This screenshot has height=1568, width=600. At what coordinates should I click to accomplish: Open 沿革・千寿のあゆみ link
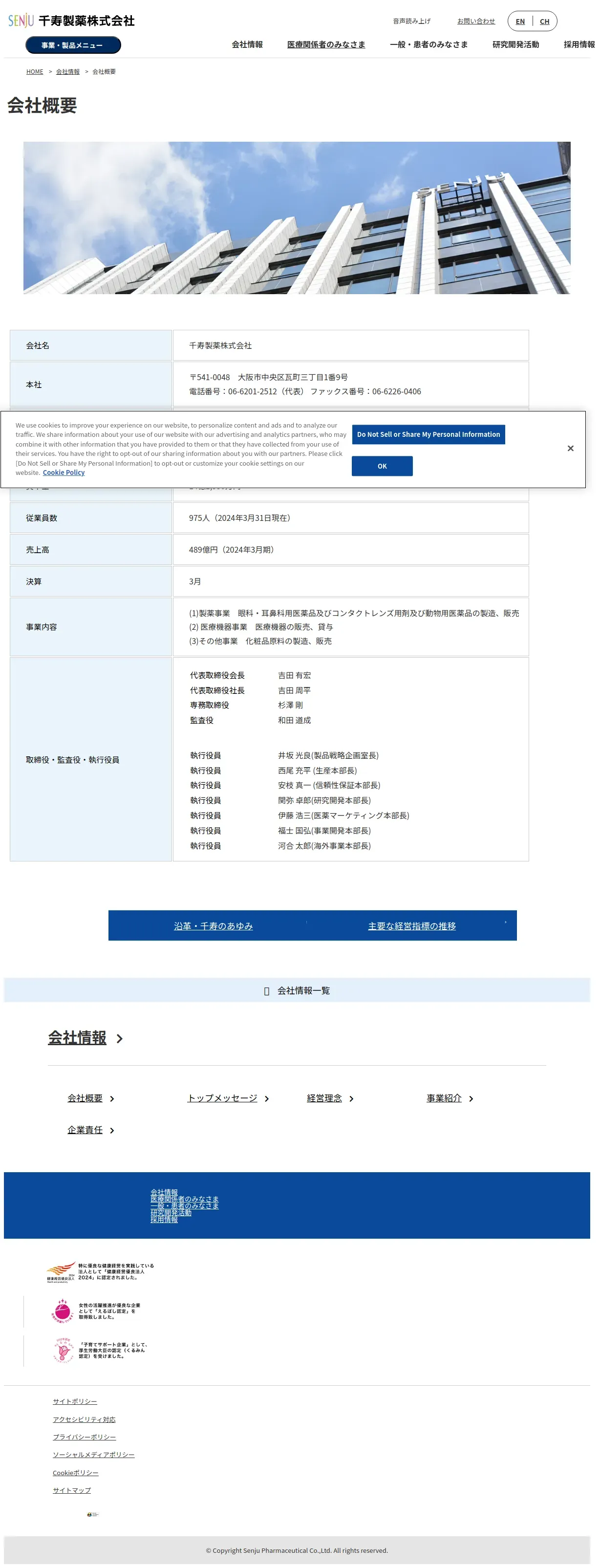pos(213,926)
